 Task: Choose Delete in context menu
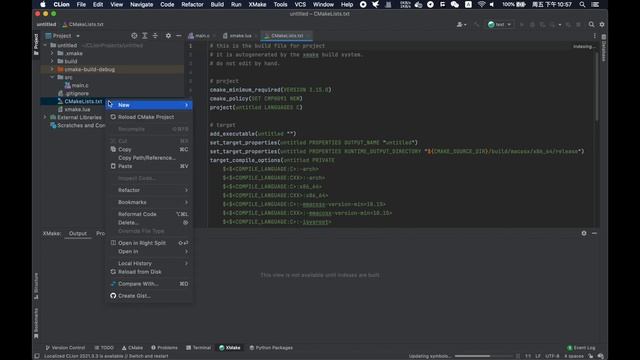click(x=149, y=222)
